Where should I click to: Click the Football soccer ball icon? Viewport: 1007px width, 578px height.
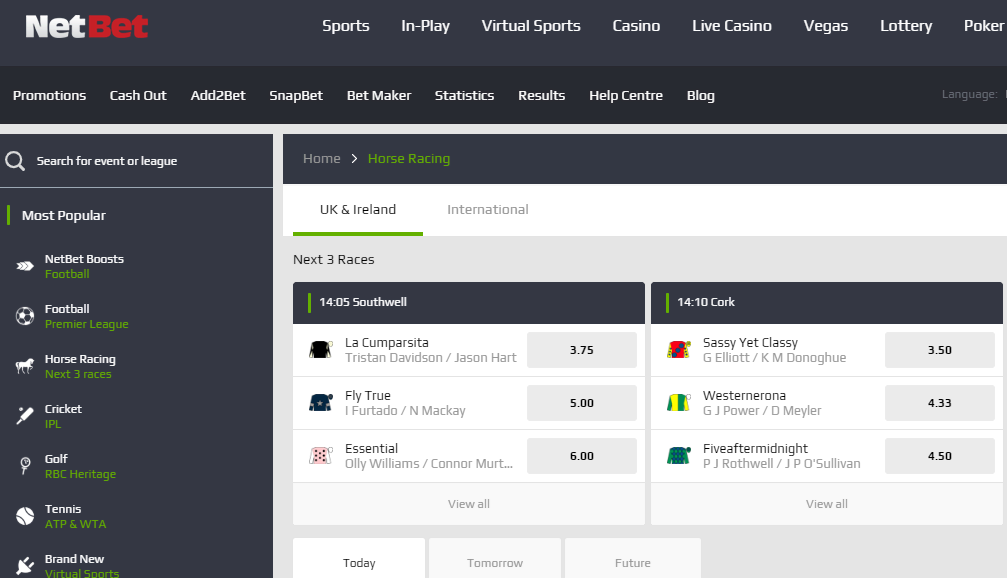coord(25,316)
